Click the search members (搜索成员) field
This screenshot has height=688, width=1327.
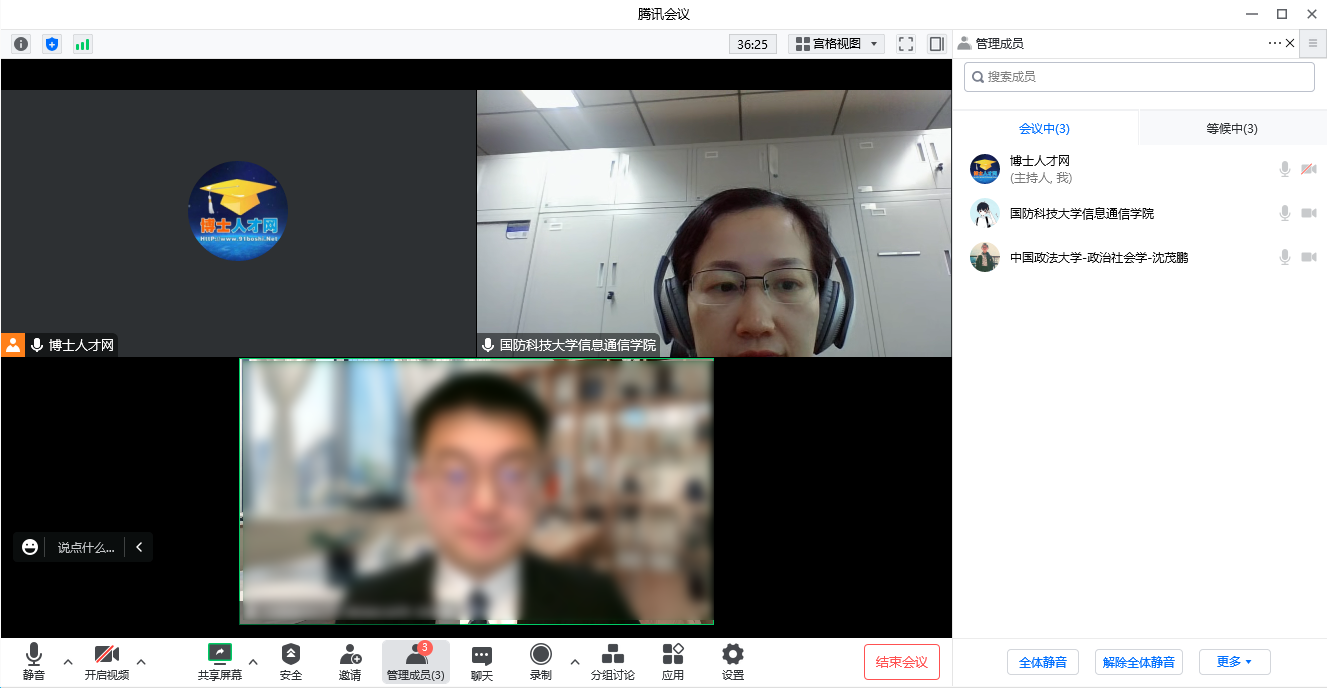1139,77
